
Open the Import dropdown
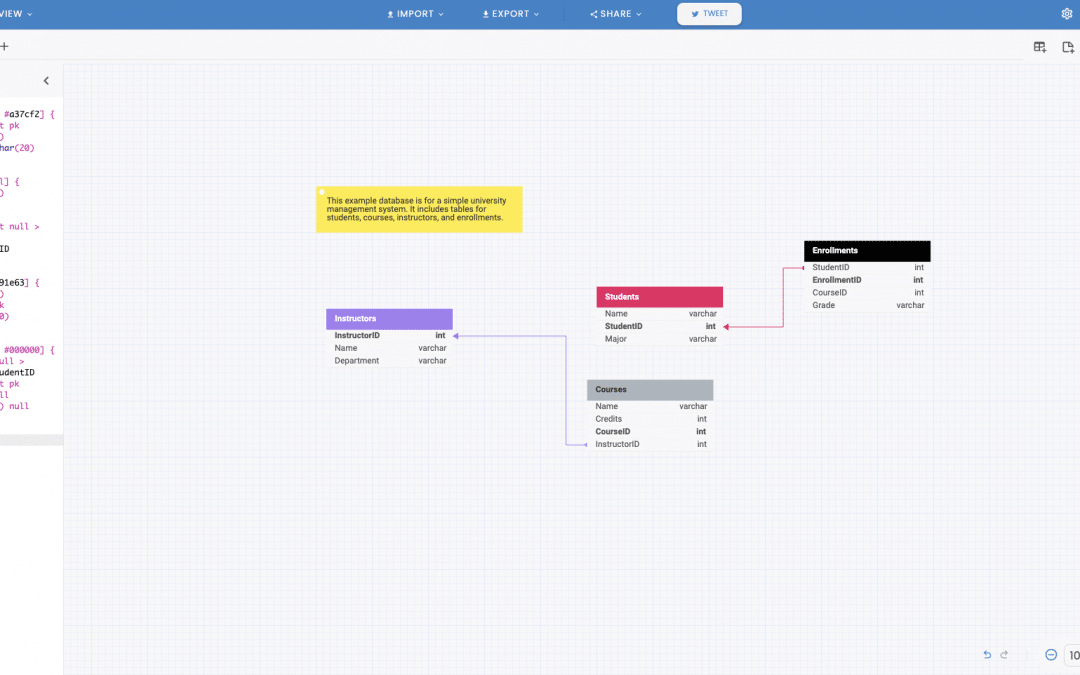414,14
